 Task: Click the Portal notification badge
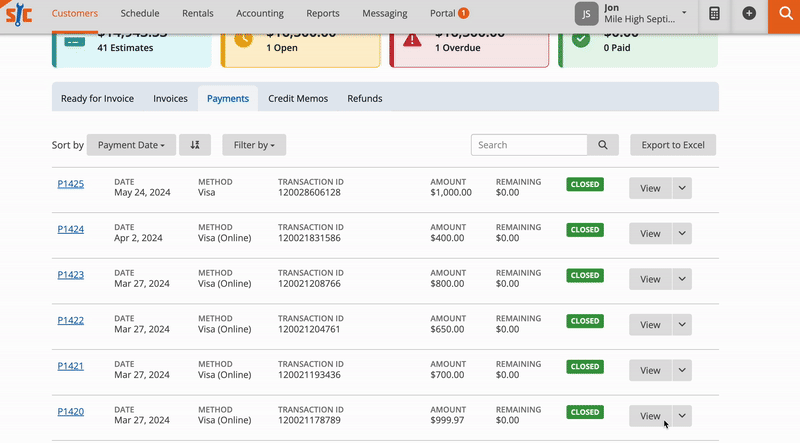coord(463,13)
